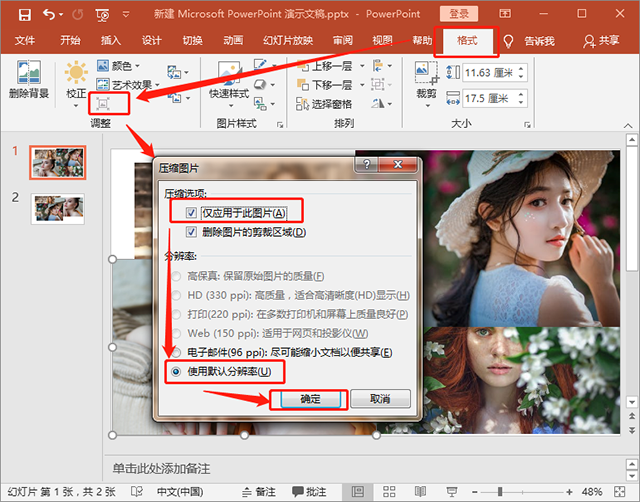The width and height of the screenshot is (640, 502).
Task: Switch to 动画 (Animations) tab
Action: point(233,40)
